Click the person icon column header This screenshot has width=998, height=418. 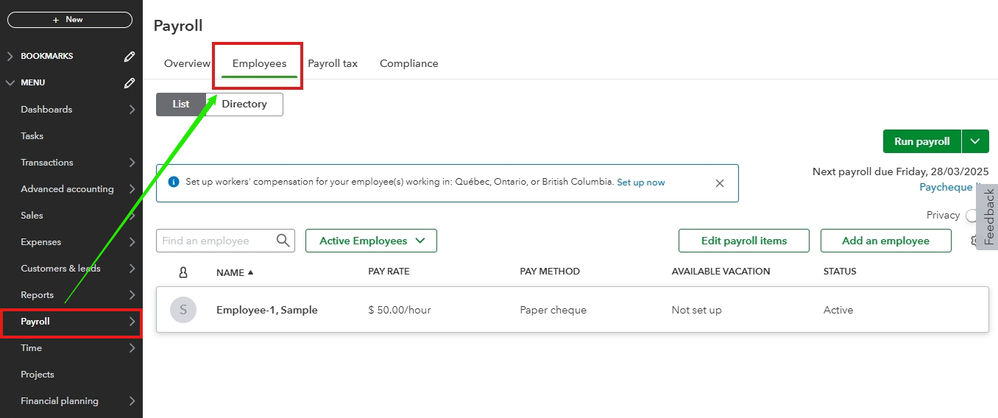pos(183,272)
